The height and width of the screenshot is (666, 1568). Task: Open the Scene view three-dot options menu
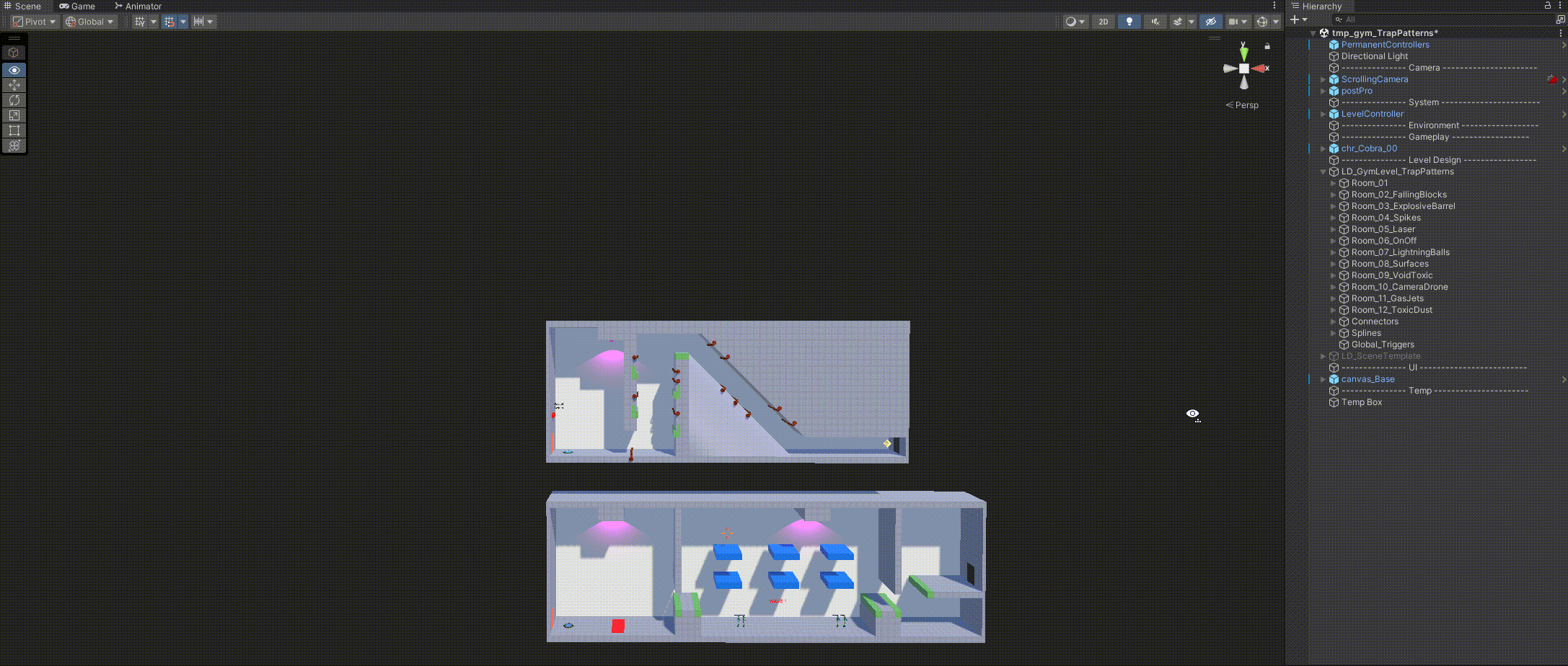coord(1274,6)
